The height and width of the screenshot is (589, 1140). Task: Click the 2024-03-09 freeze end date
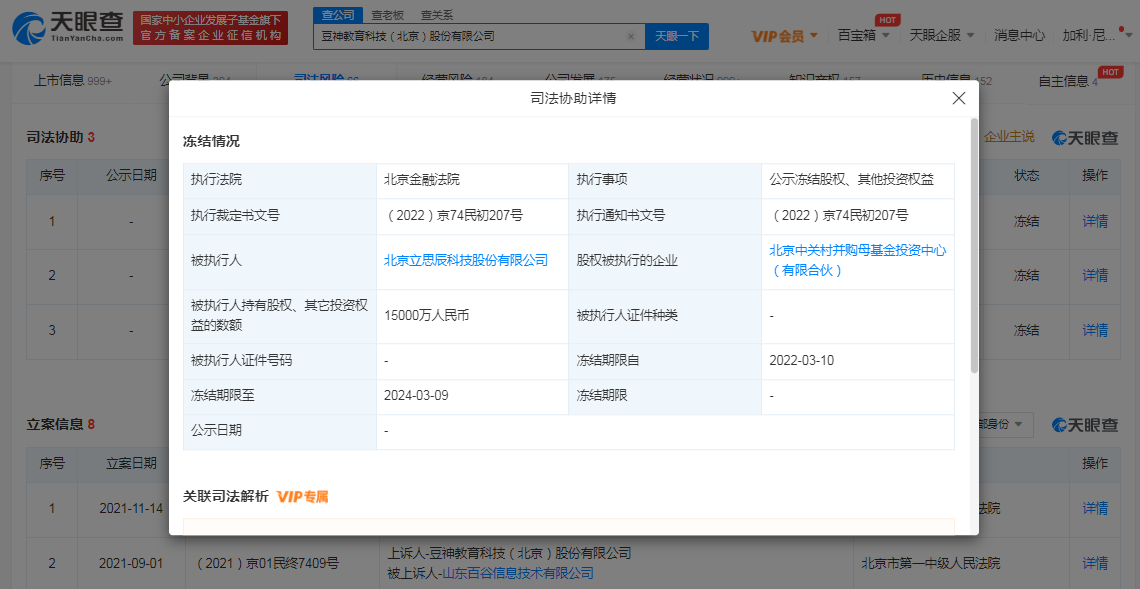[x=417, y=396]
